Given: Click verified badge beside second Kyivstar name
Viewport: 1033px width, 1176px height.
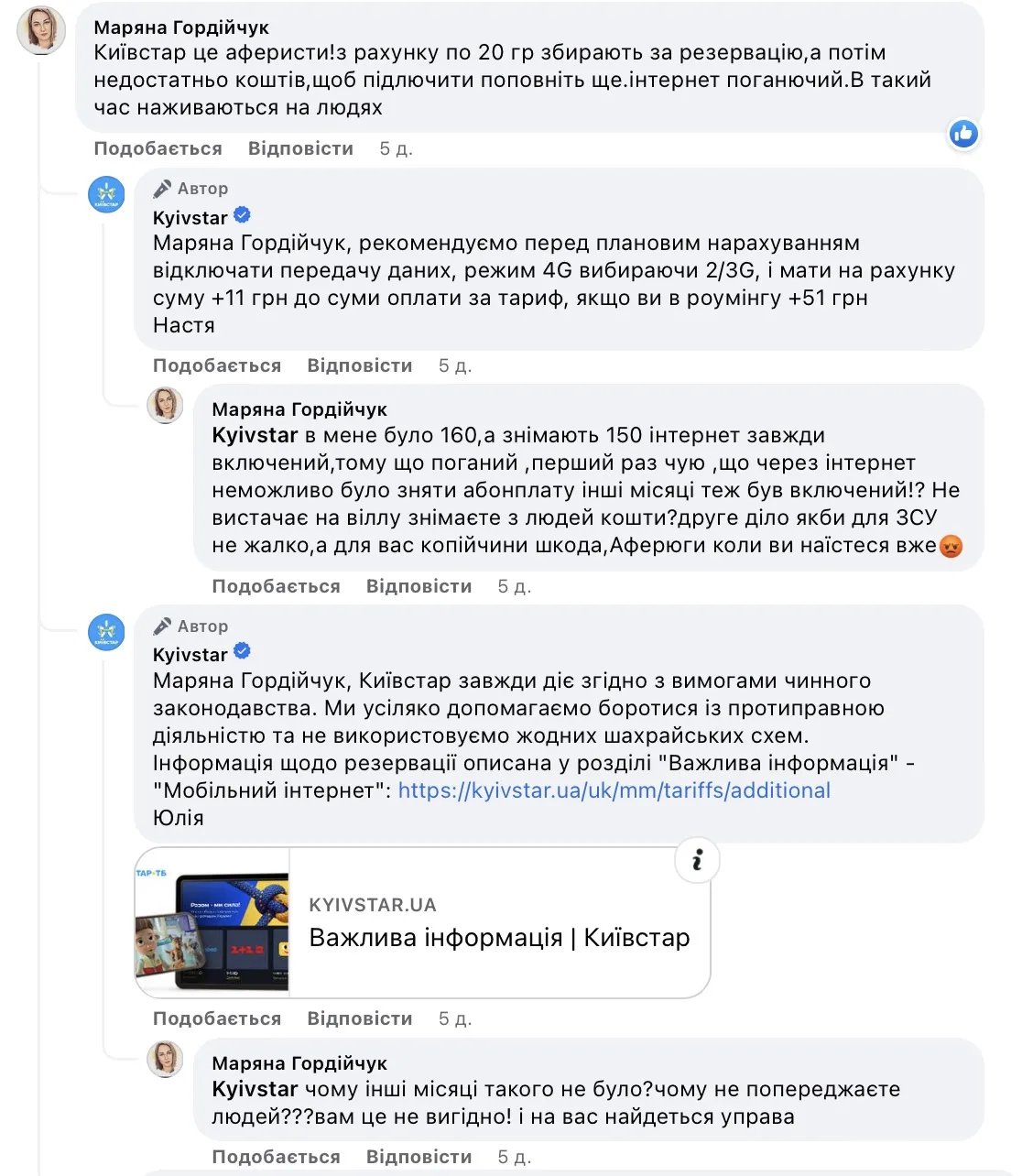Looking at the screenshot, I should click(243, 653).
